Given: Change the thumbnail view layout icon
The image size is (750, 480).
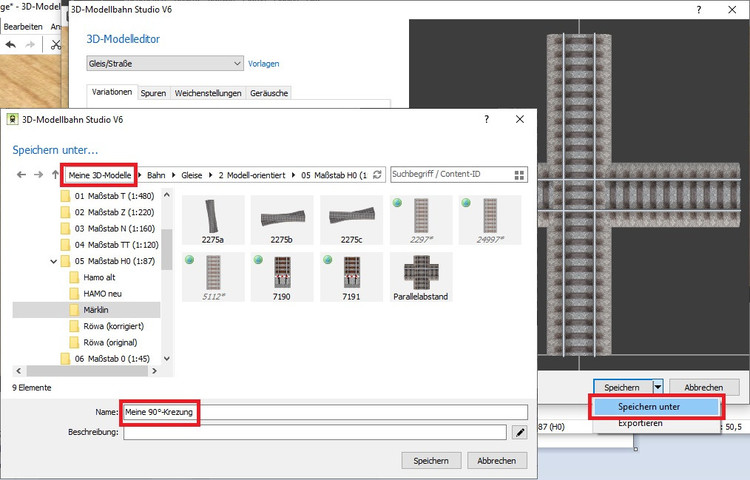Looking at the screenshot, I should tap(520, 175).
